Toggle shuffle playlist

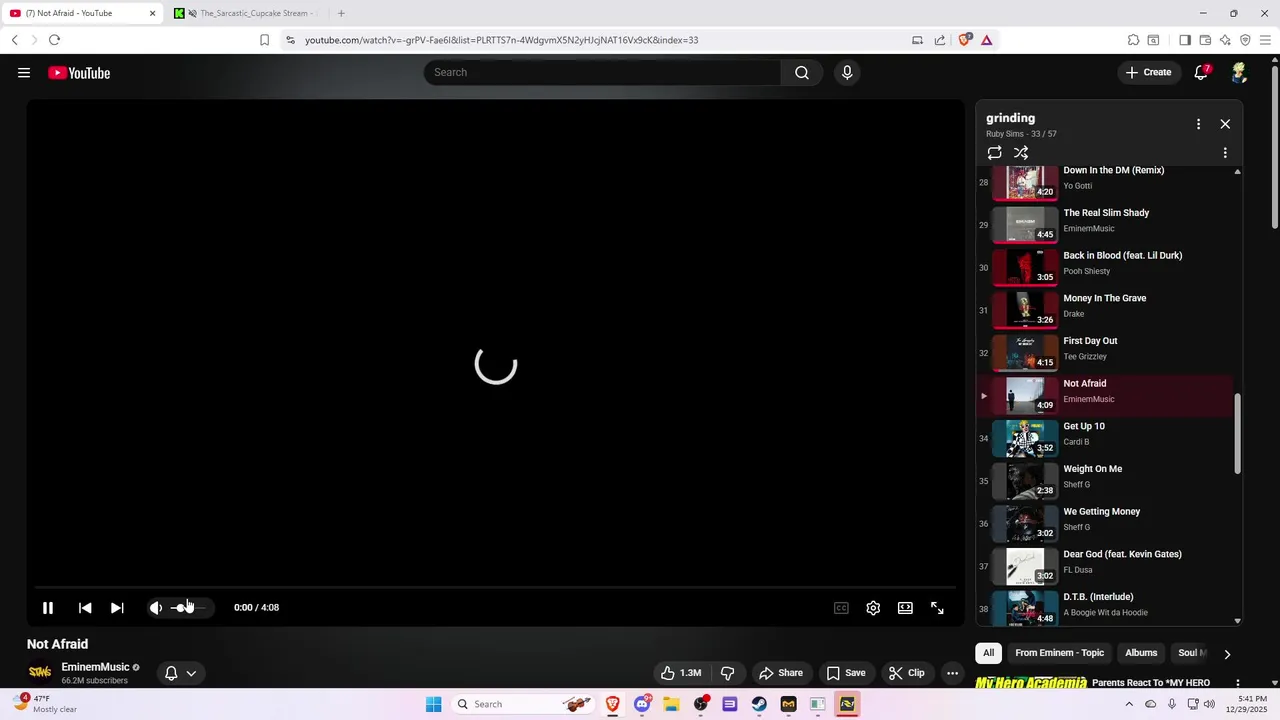click(1021, 153)
